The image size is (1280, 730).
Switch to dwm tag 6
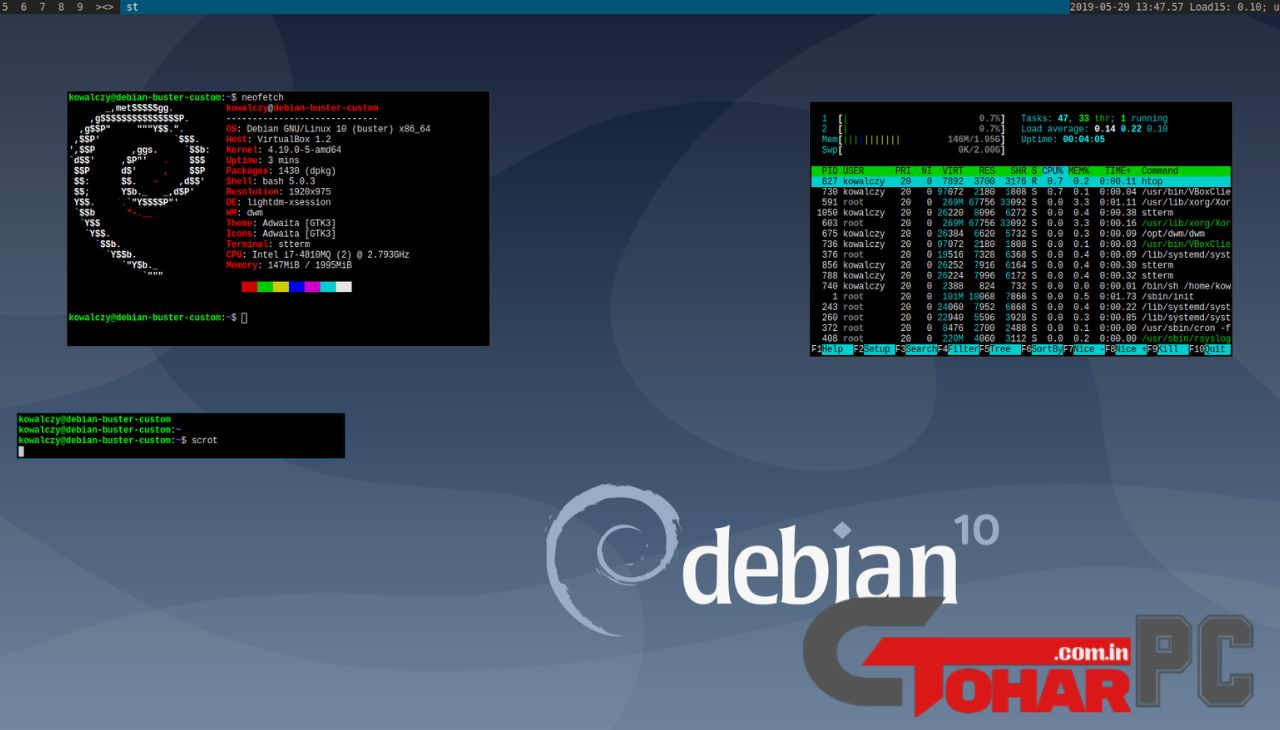click(x=24, y=7)
